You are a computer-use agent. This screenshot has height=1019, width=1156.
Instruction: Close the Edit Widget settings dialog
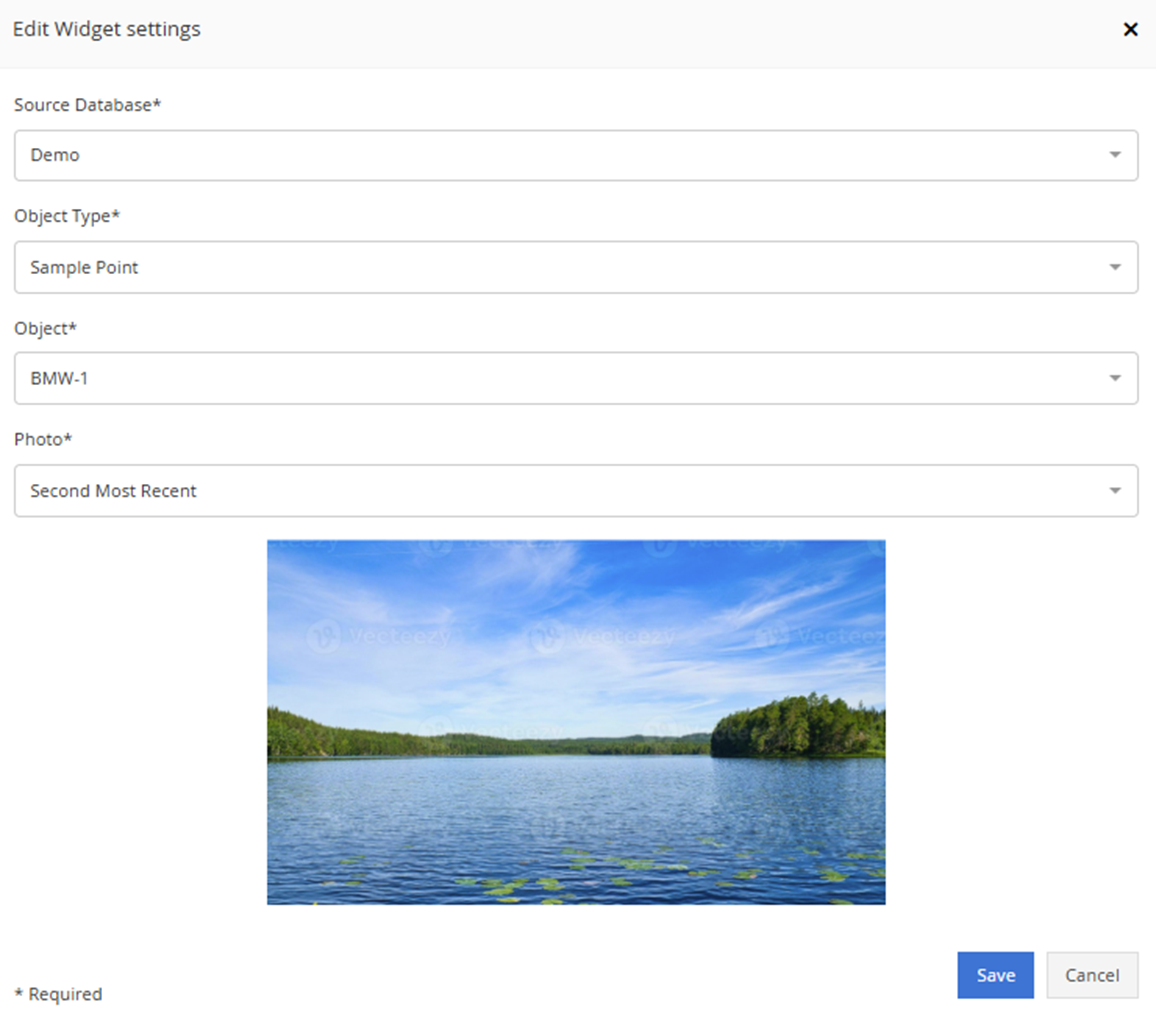pos(1130,30)
